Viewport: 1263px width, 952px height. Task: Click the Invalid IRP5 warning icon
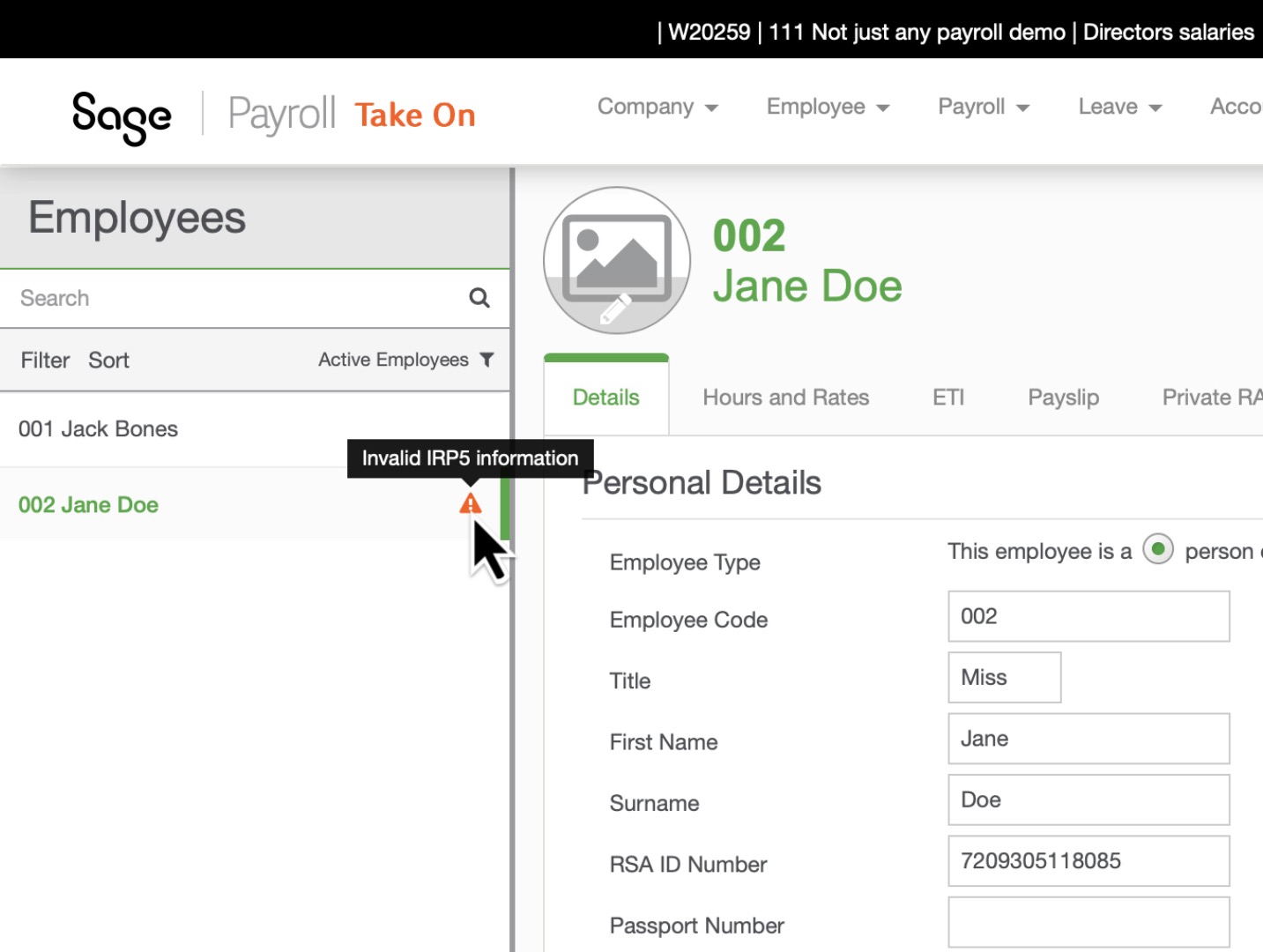pos(471,503)
